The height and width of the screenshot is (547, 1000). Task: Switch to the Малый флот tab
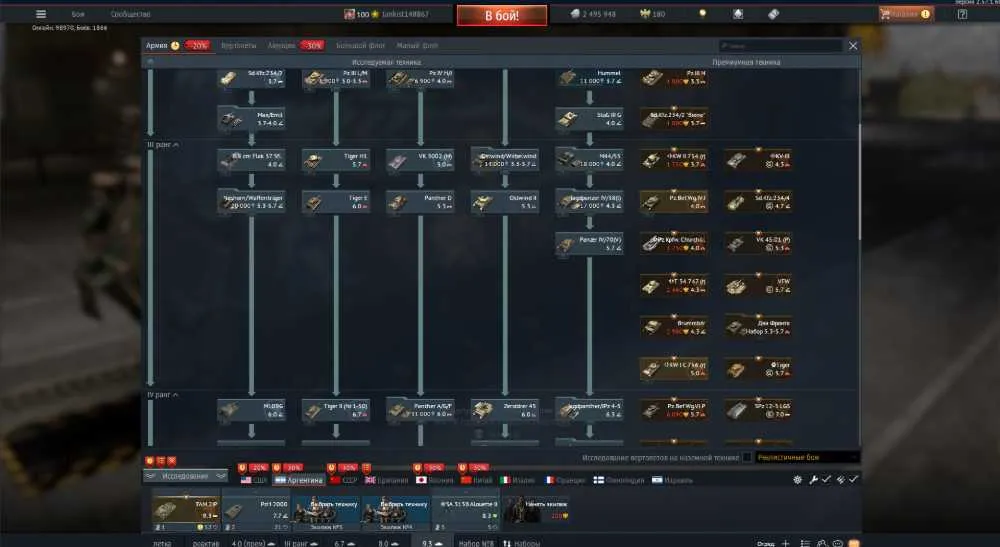click(417, 45)
